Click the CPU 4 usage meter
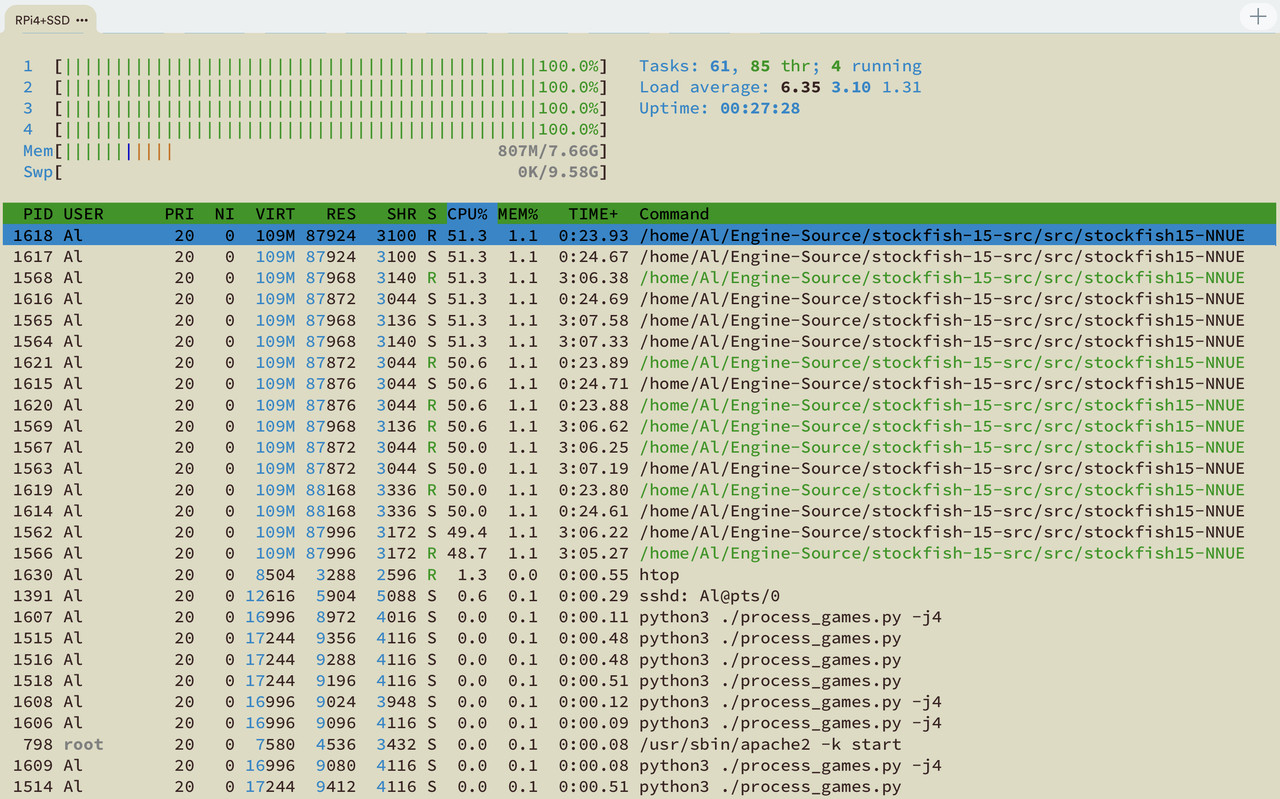The height and width of the screenshot is (799, 1280). pyautogui.click(x=315, y=129)
